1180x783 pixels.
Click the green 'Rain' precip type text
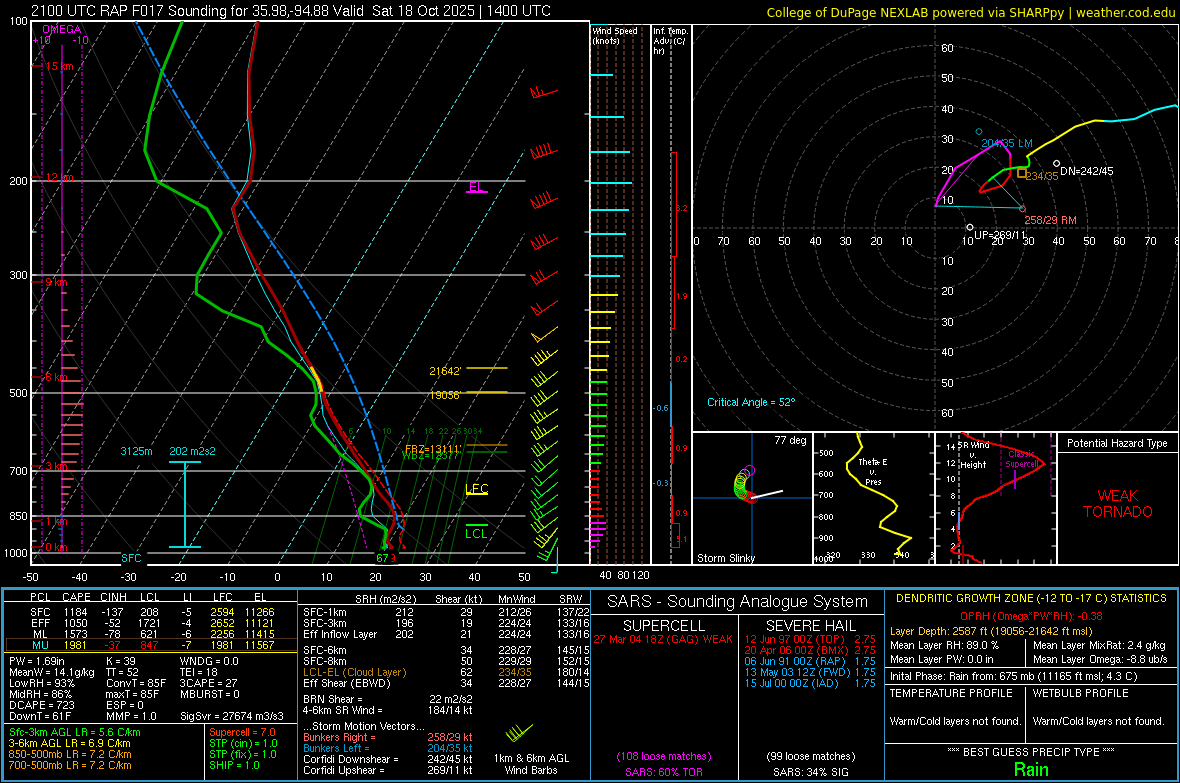[1031, 769]
